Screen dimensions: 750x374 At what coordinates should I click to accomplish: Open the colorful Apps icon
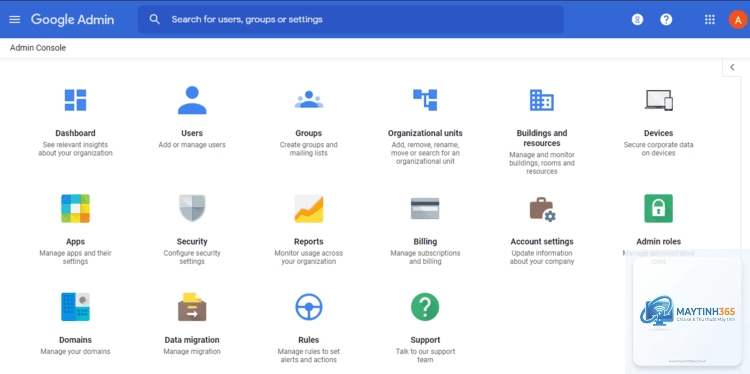tap(76, 209)
